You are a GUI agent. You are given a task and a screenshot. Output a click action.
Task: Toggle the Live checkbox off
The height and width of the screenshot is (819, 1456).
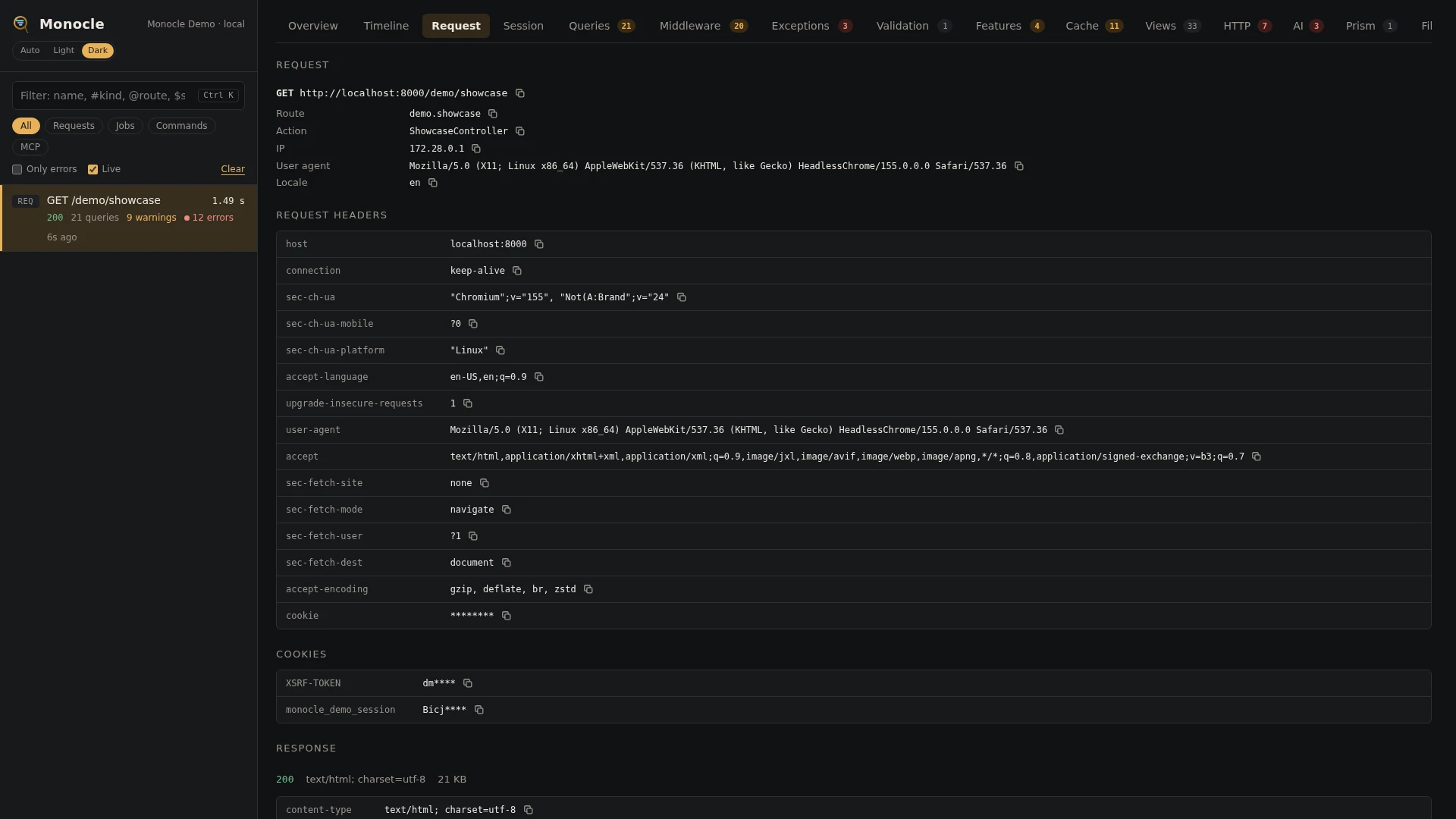pyautogui.click(x=93, y=170)
